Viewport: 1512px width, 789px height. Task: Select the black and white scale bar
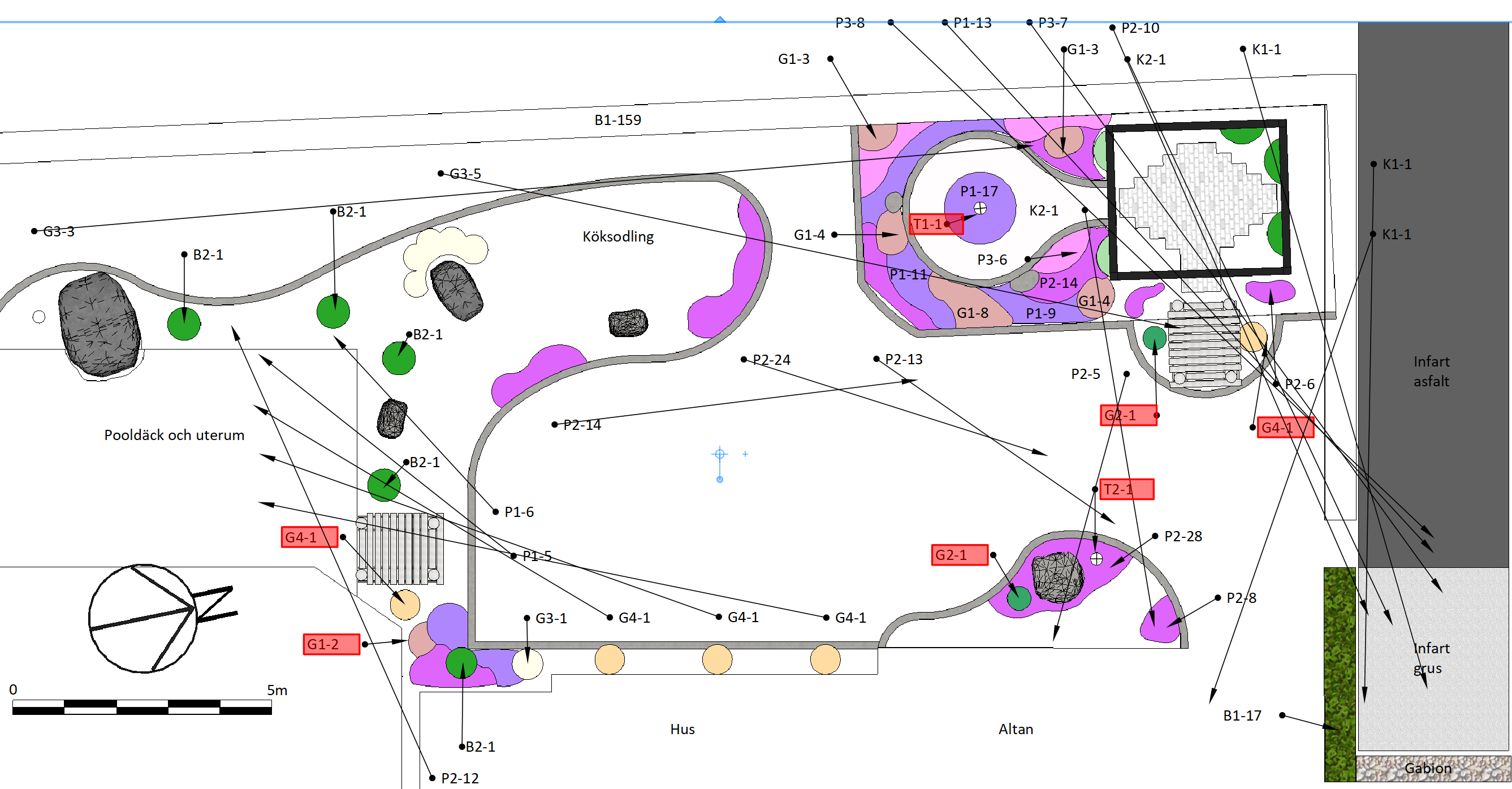pyautogui.click(x=141, y=707)
